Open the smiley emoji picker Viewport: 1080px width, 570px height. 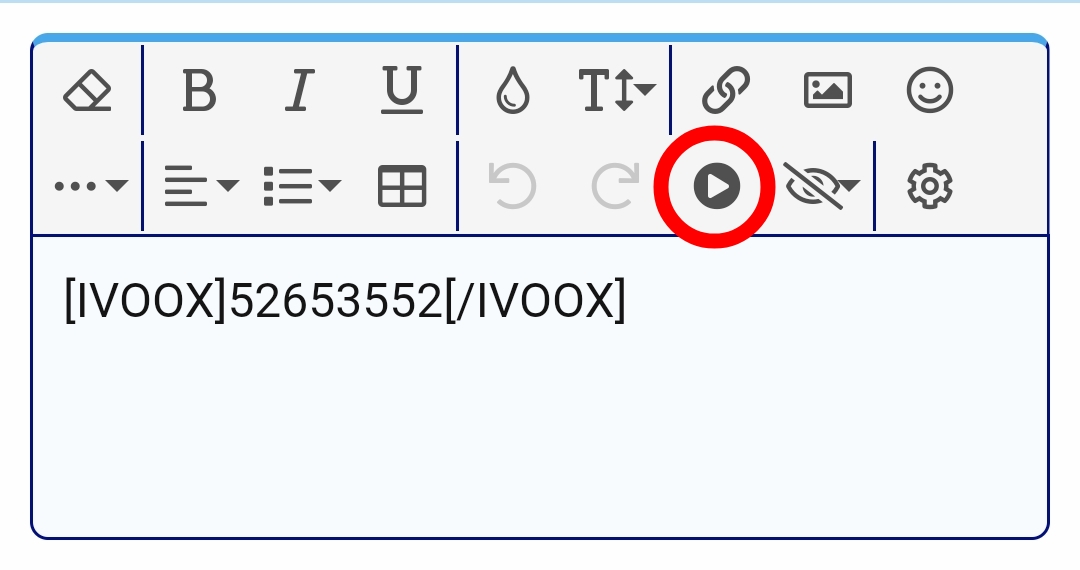930,90
